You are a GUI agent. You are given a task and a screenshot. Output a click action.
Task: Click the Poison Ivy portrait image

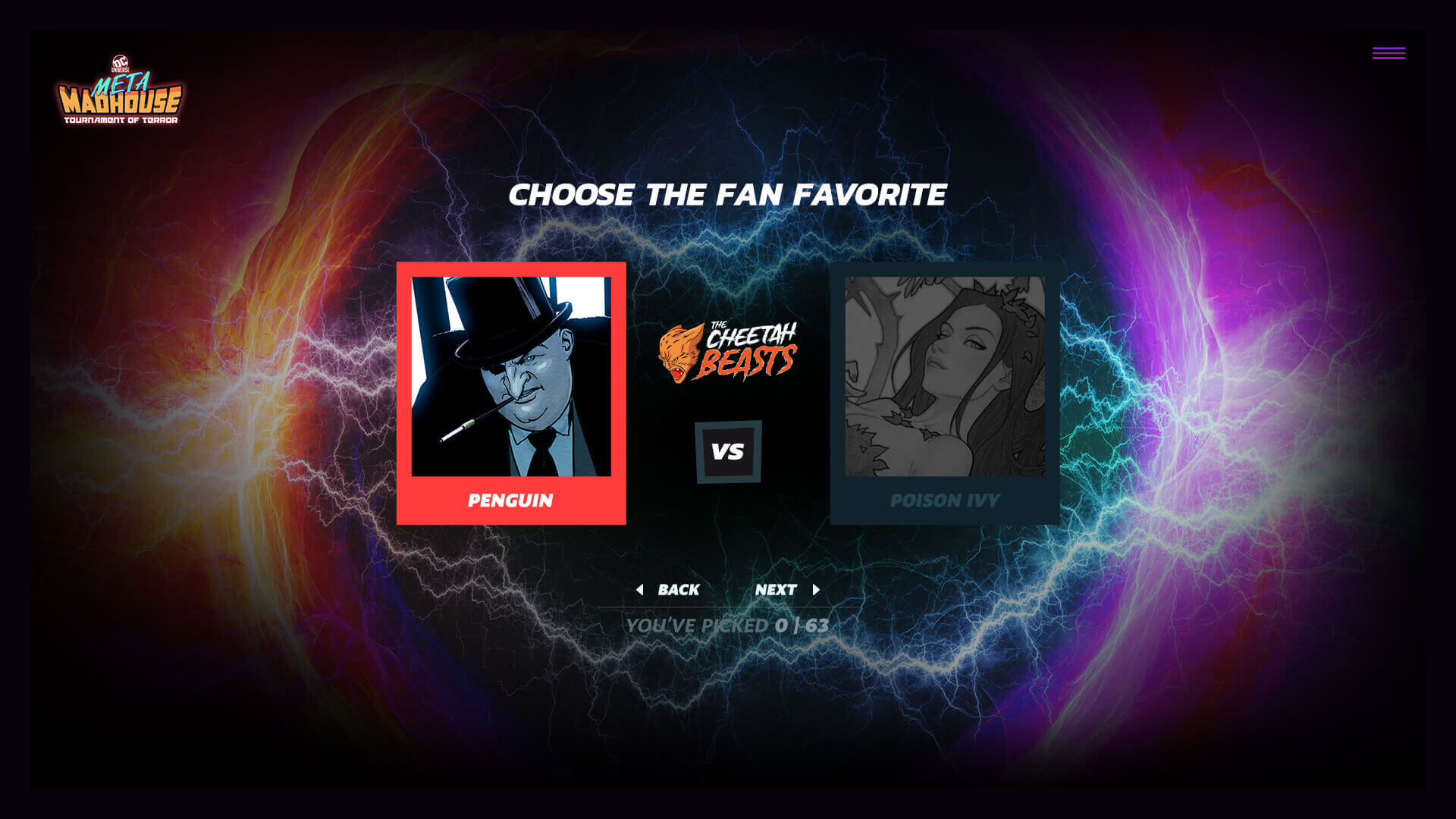pos(945,376)
